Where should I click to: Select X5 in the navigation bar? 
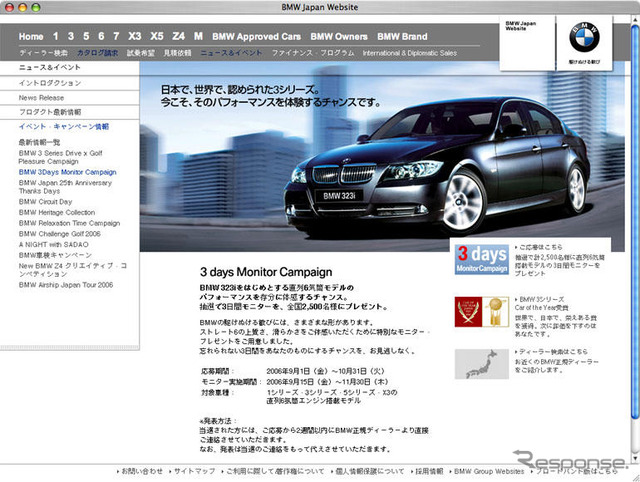[157, 36]
